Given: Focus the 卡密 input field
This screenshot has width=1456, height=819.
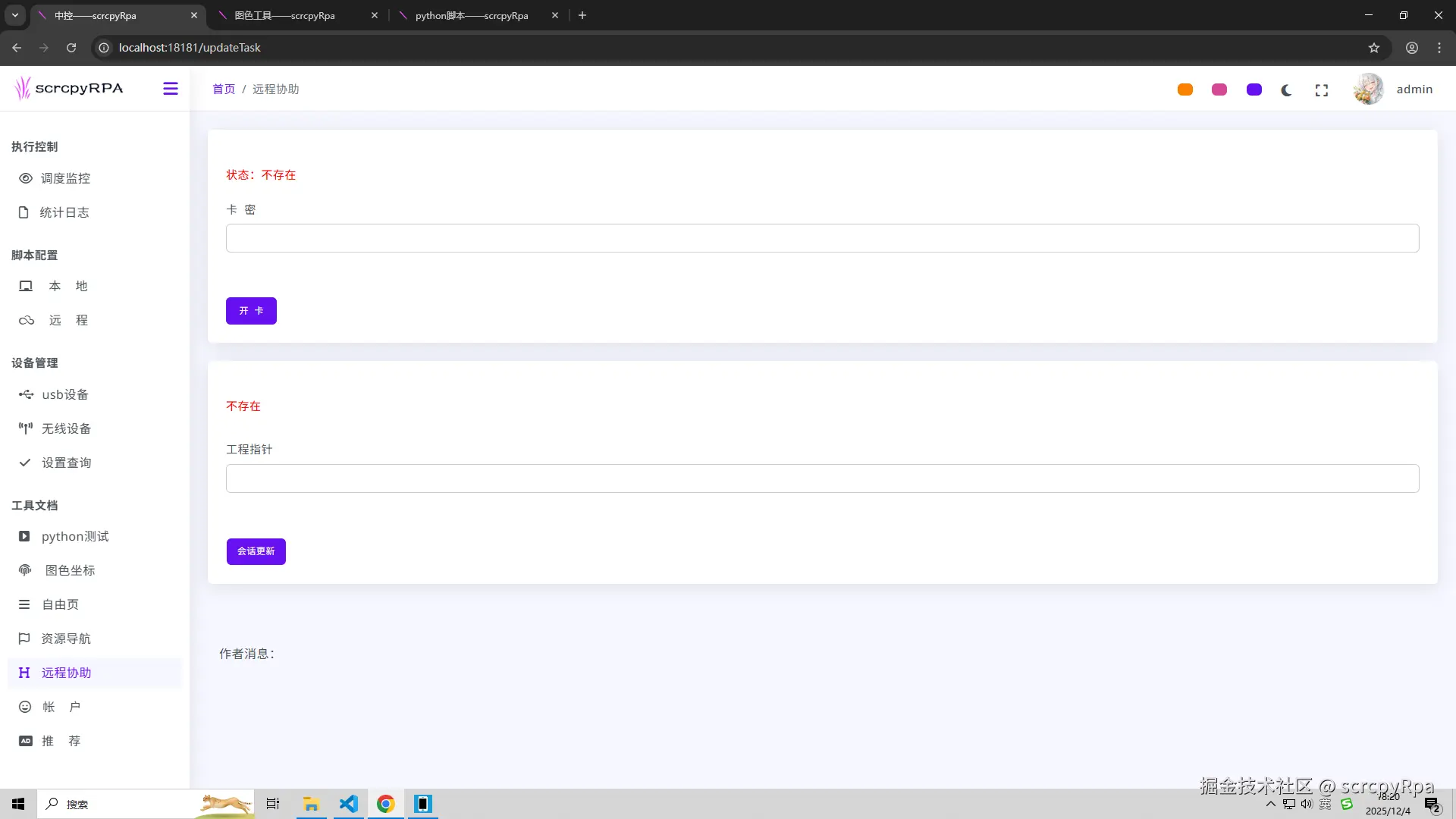Looking at the screenshot, I should pyautogui.click(x=822, y=238).
